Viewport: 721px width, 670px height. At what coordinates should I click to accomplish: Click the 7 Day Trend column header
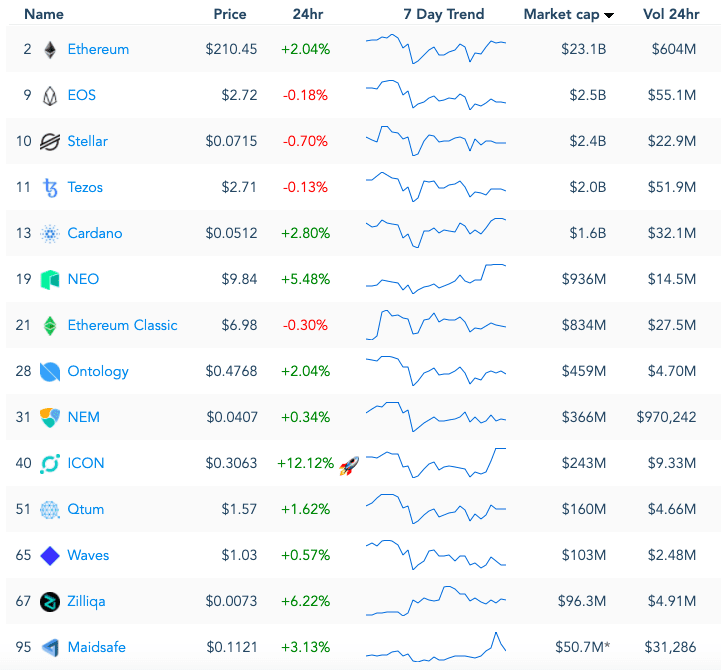pyautogui.click(x=444, y=14)
